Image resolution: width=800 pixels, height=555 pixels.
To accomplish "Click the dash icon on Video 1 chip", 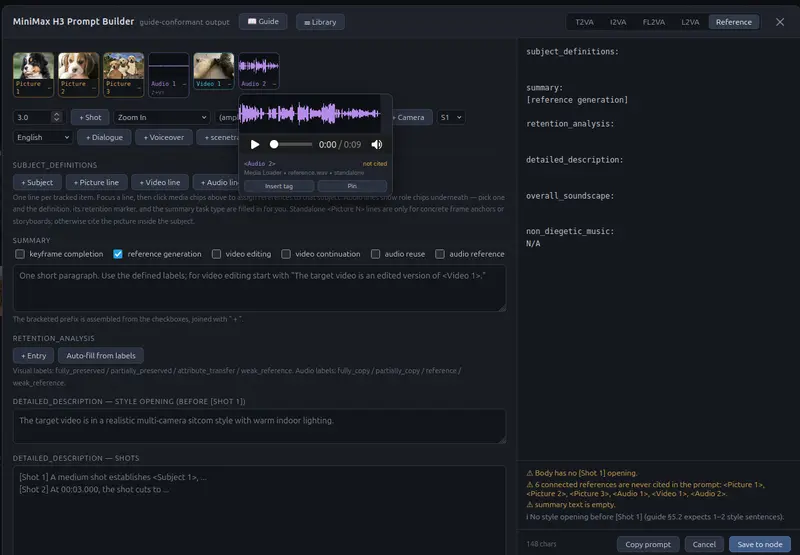I will click(229, 84).
